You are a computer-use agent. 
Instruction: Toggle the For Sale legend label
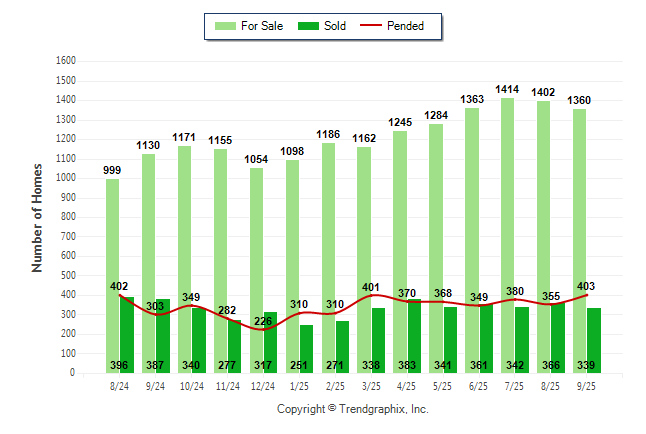tap(261, 26)
